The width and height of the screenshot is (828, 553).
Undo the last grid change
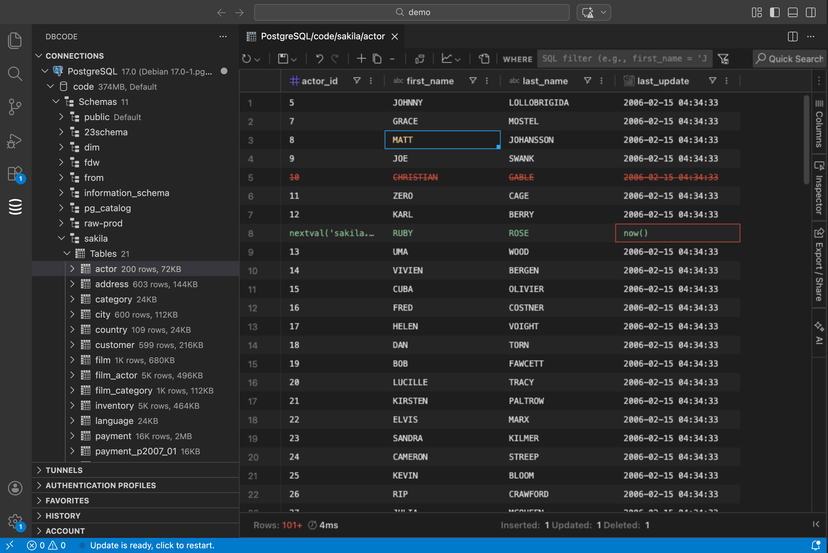(x=319, y=59)
